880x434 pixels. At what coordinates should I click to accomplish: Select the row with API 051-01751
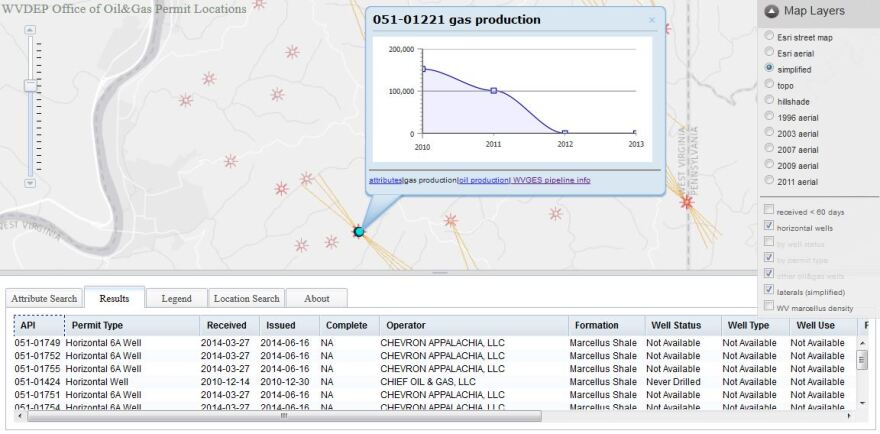pos(435,395)
